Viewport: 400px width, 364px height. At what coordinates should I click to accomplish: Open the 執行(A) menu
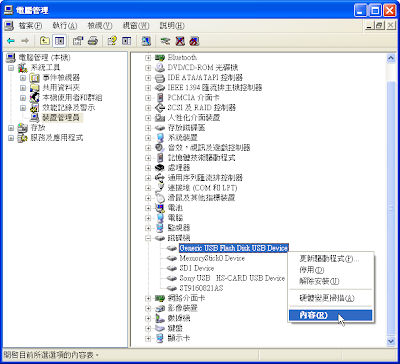tap(65, 26)
